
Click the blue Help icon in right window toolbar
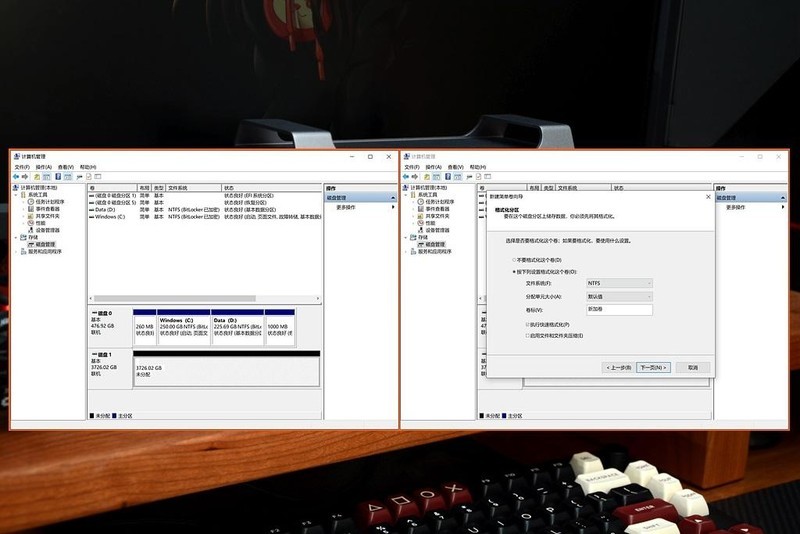(447, 176)
